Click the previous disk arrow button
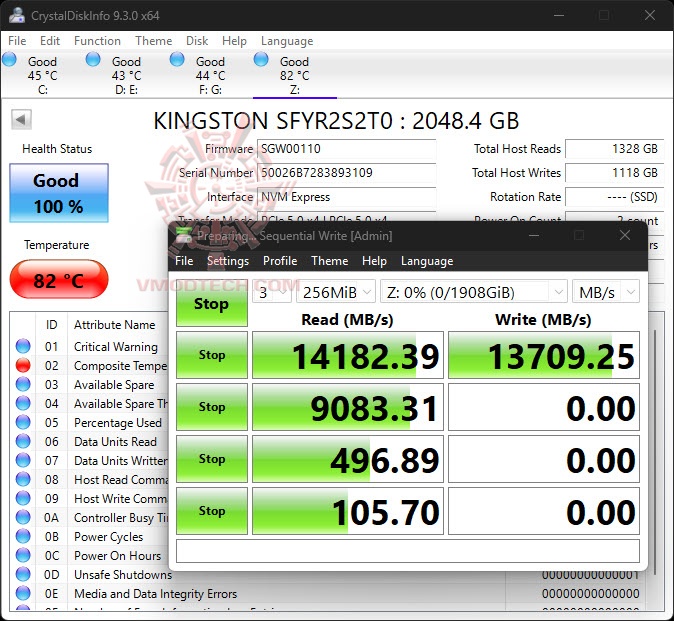The width and height of the screenshot is (674, 621). click(x=21, y=119)
